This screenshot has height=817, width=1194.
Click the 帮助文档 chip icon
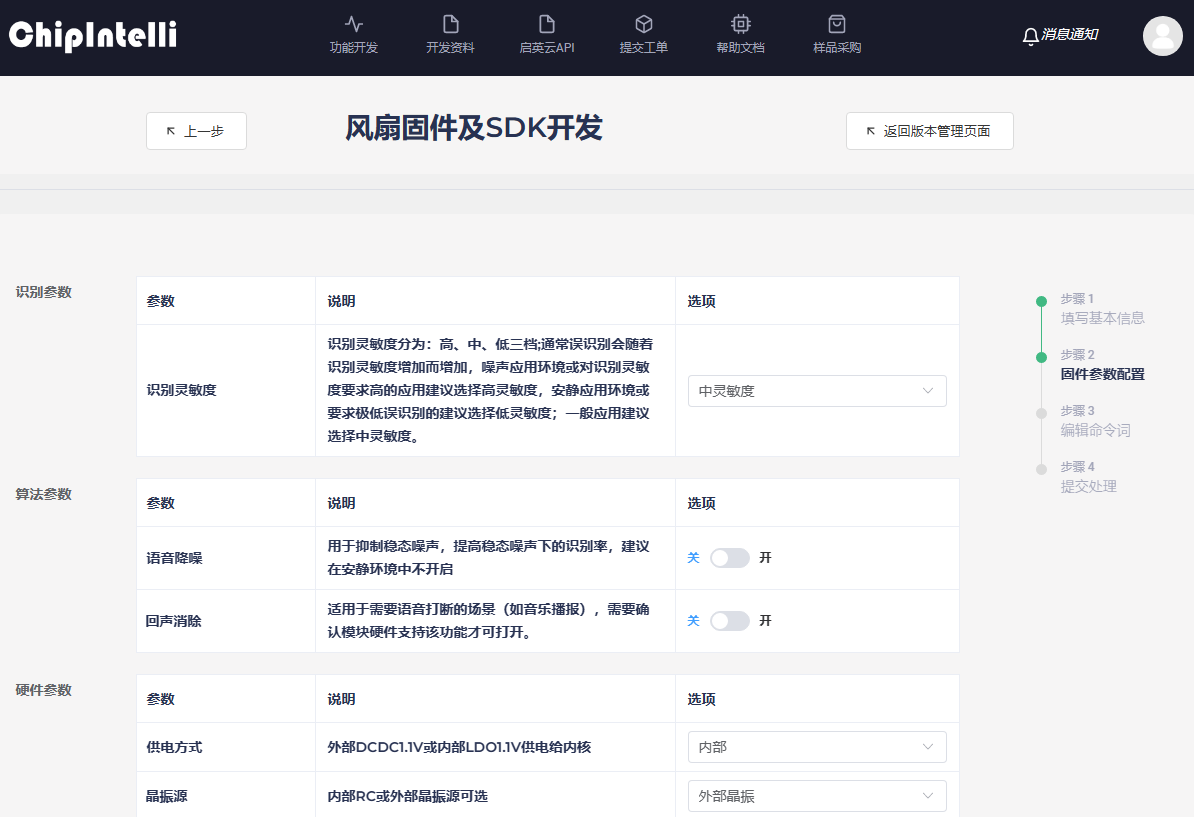740,24
